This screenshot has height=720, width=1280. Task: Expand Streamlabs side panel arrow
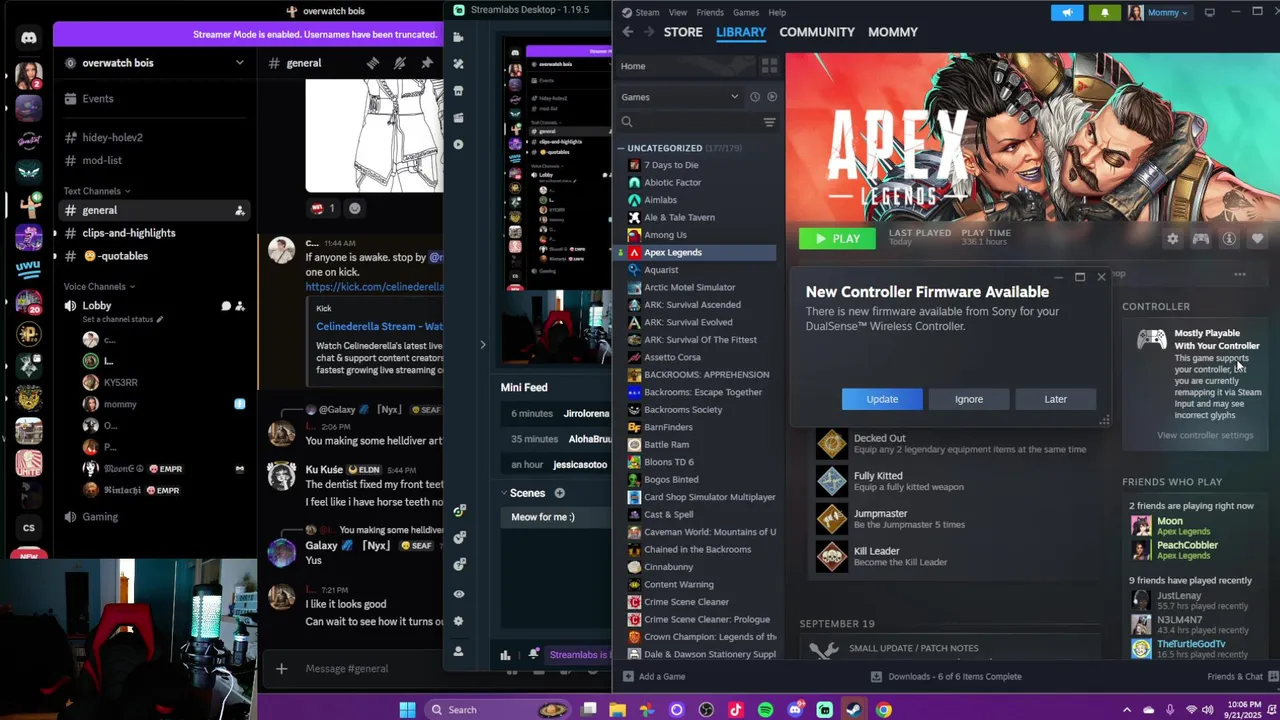tap(482, 345)
